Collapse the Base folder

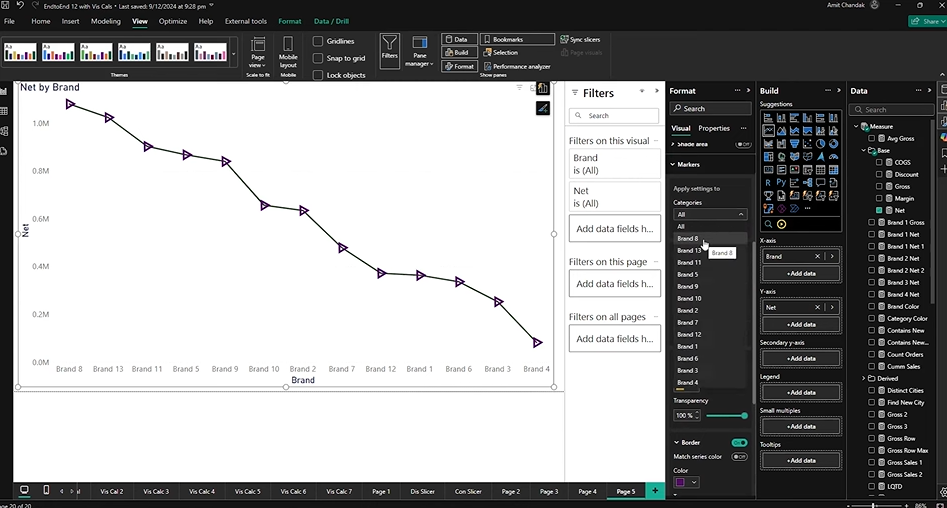[864, 150]
